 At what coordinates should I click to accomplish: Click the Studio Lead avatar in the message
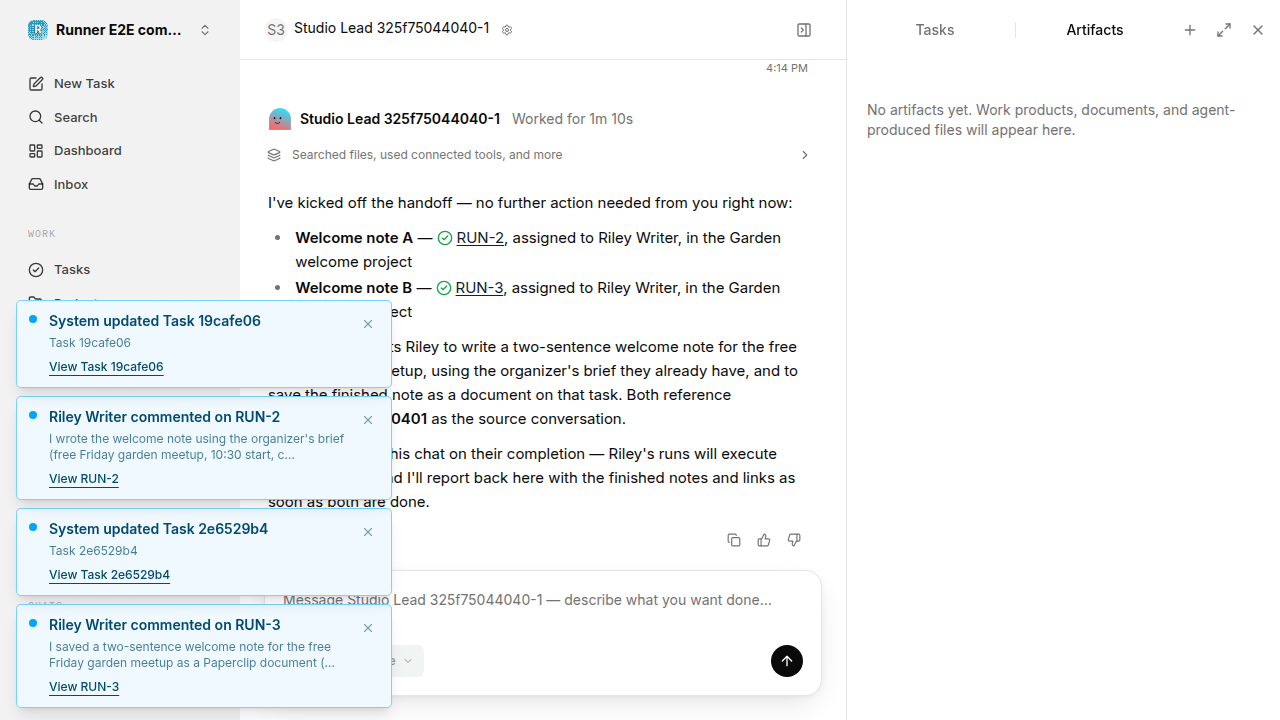coord(280,119)
